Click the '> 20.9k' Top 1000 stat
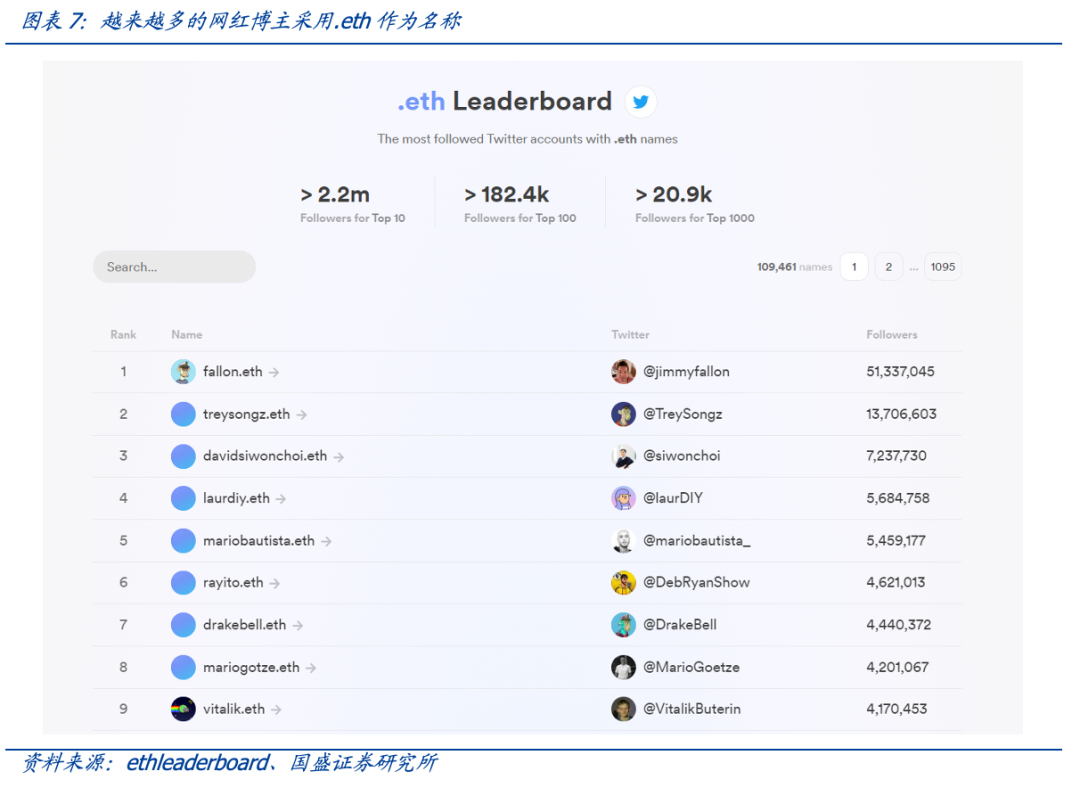 [694, 205]
